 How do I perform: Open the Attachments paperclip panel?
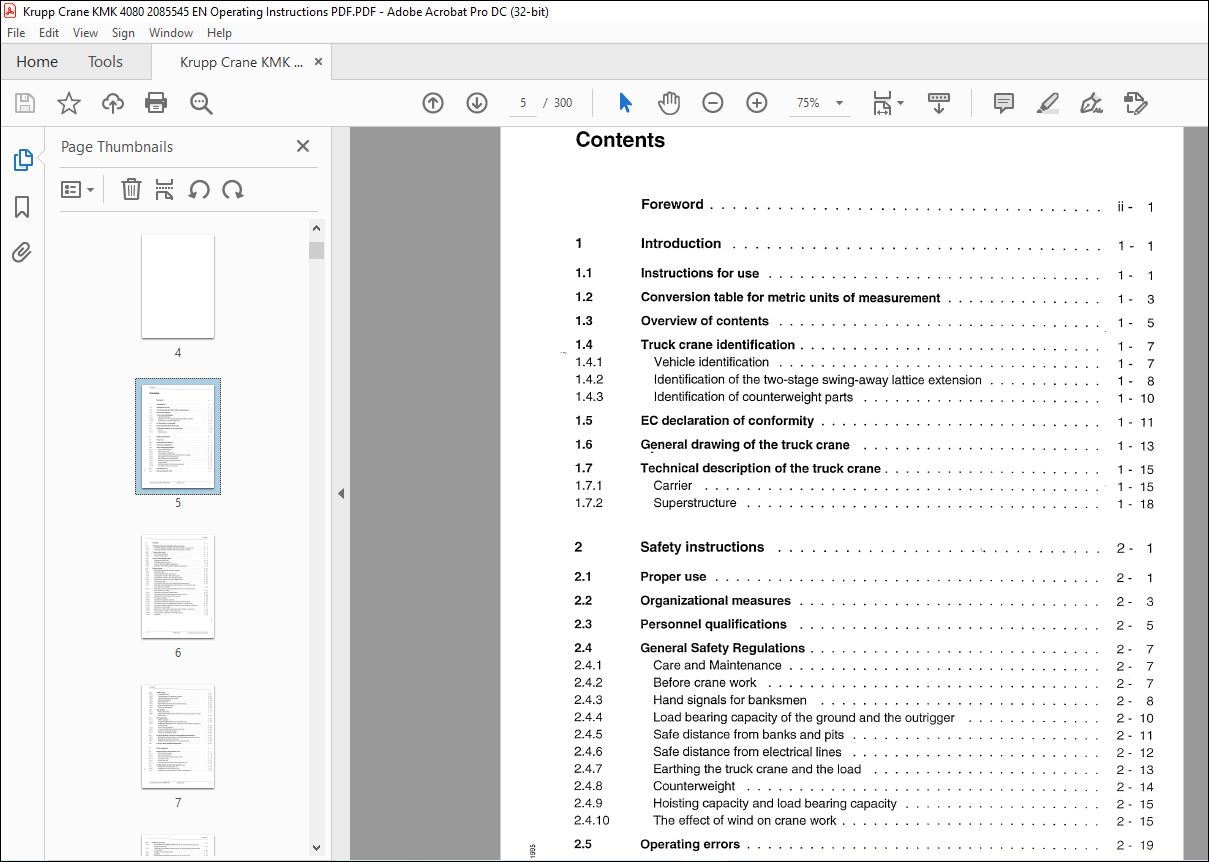[22, 252]
